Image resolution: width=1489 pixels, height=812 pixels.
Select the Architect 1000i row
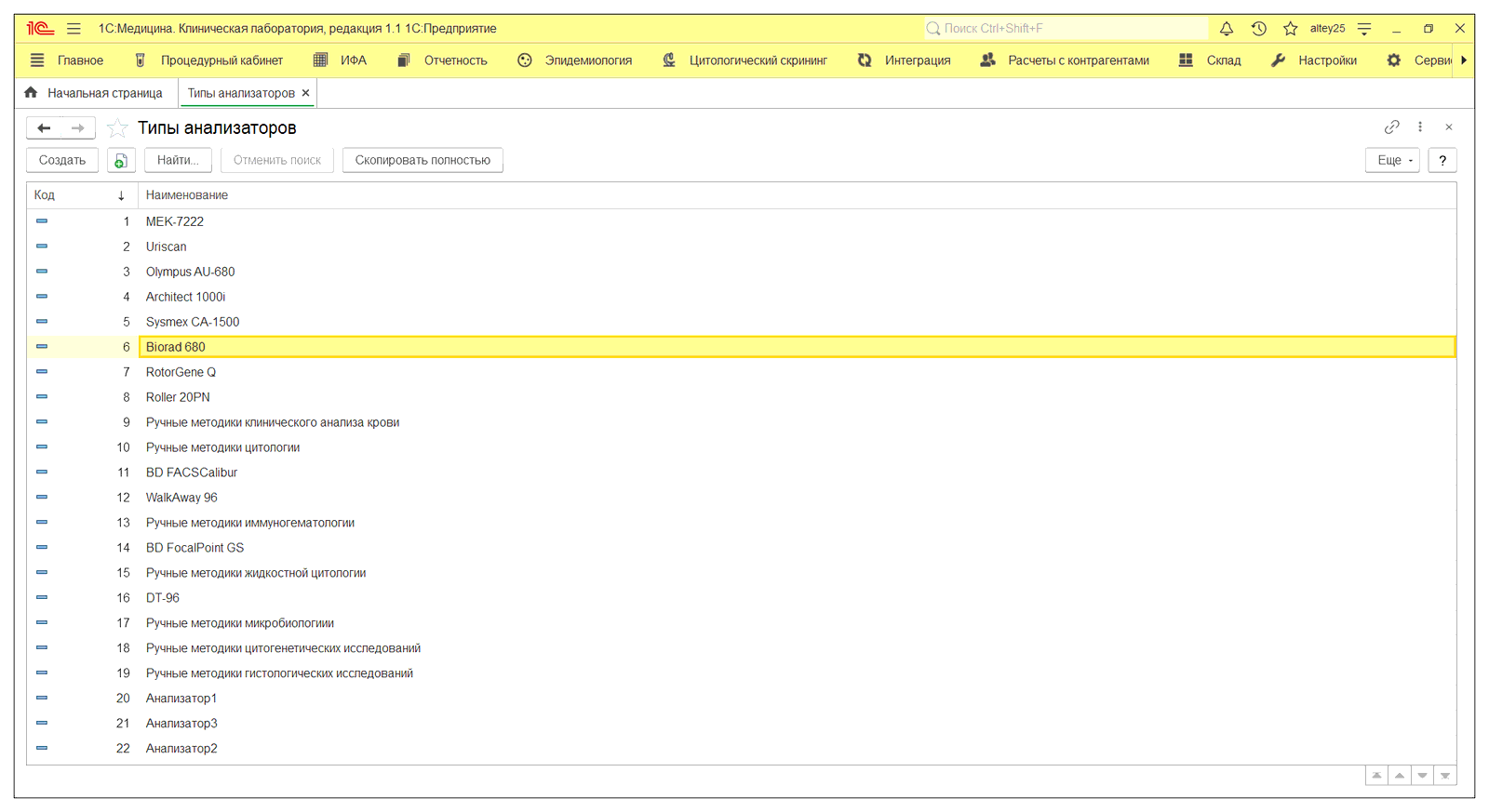[742, 297]
